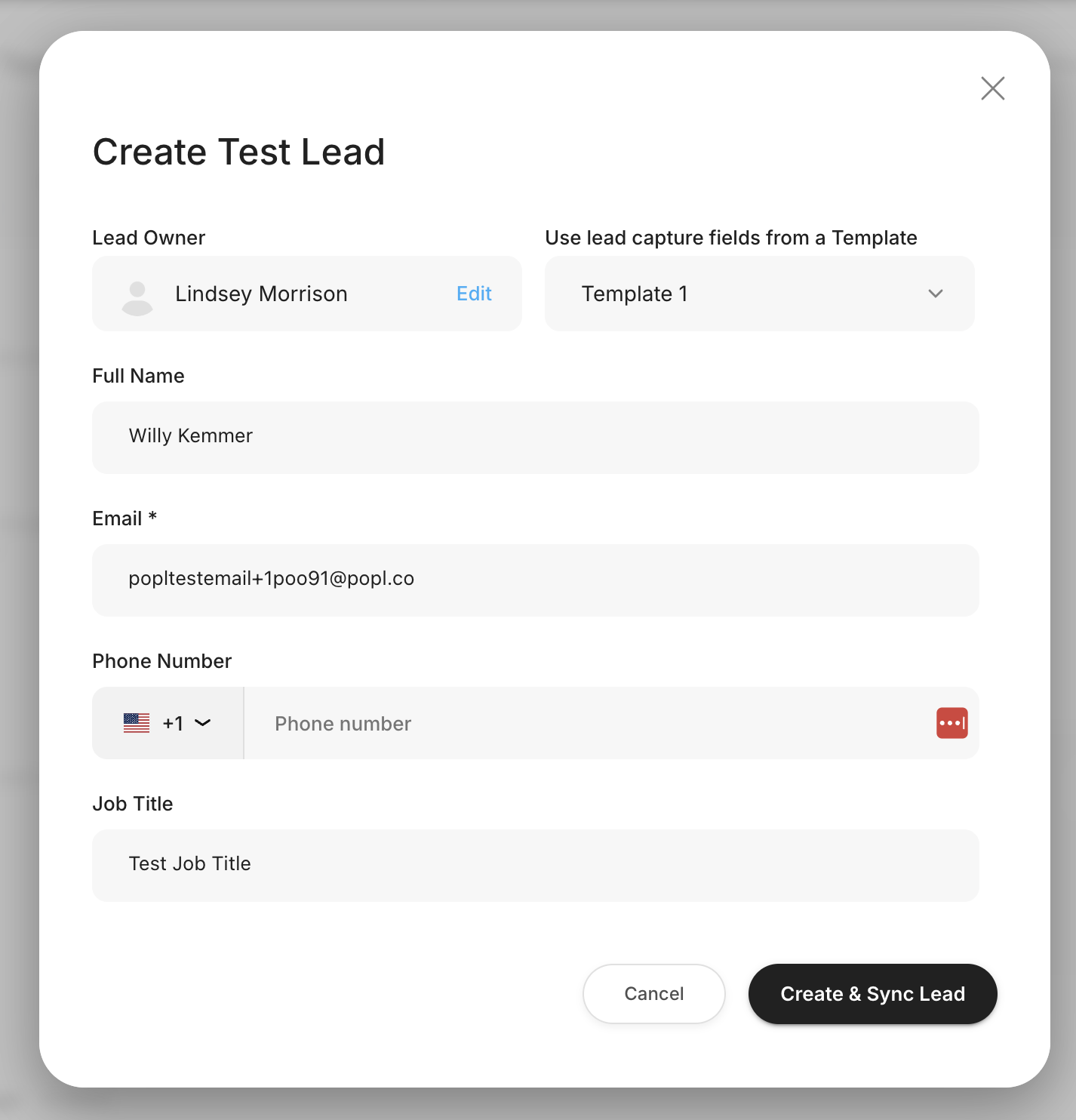This screenshot has width=1076, height=1120.
Task: Select the Job Title text field
Action: 535,865
